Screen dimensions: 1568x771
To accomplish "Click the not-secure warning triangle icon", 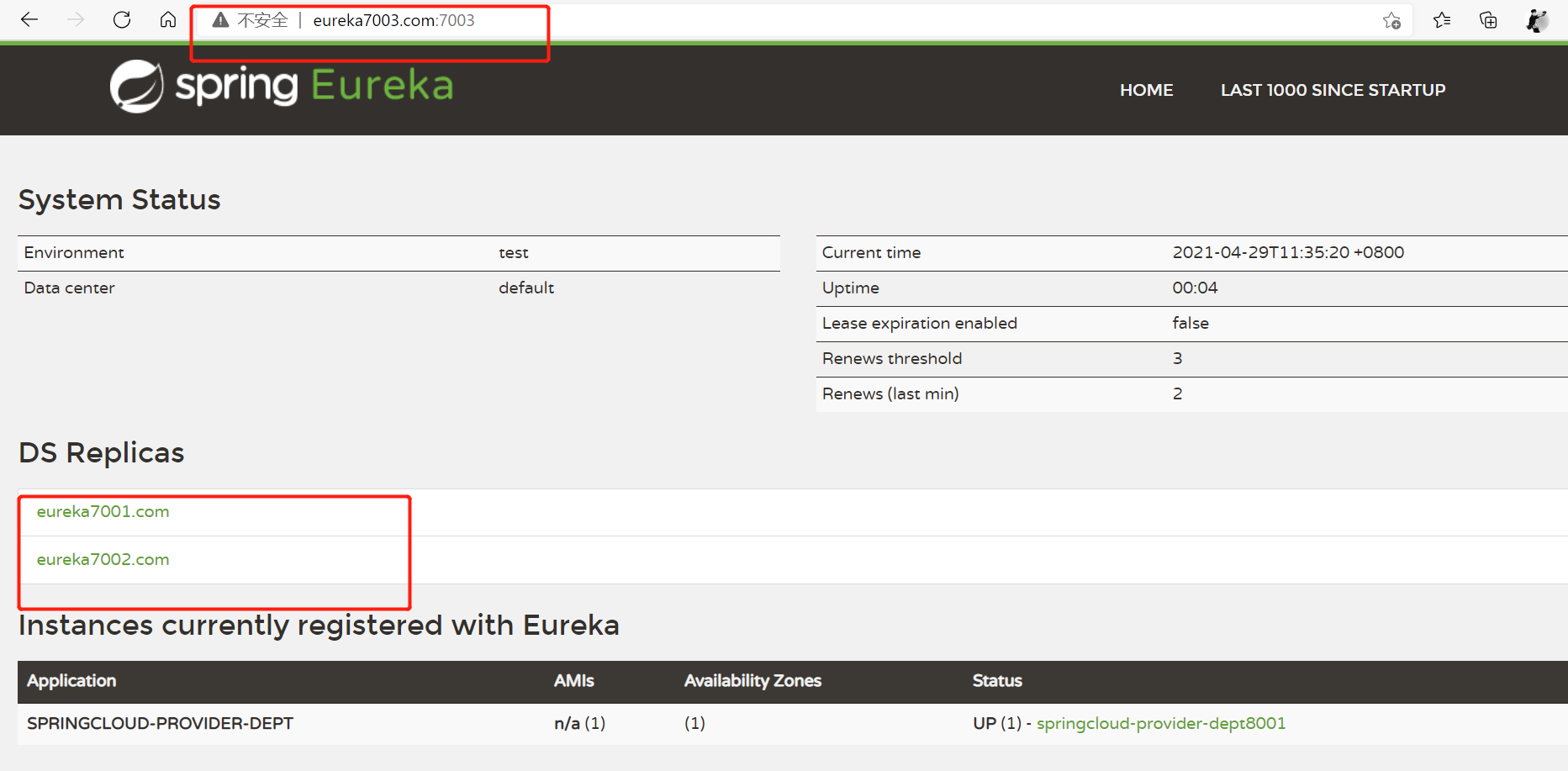I will pos(220,20).
